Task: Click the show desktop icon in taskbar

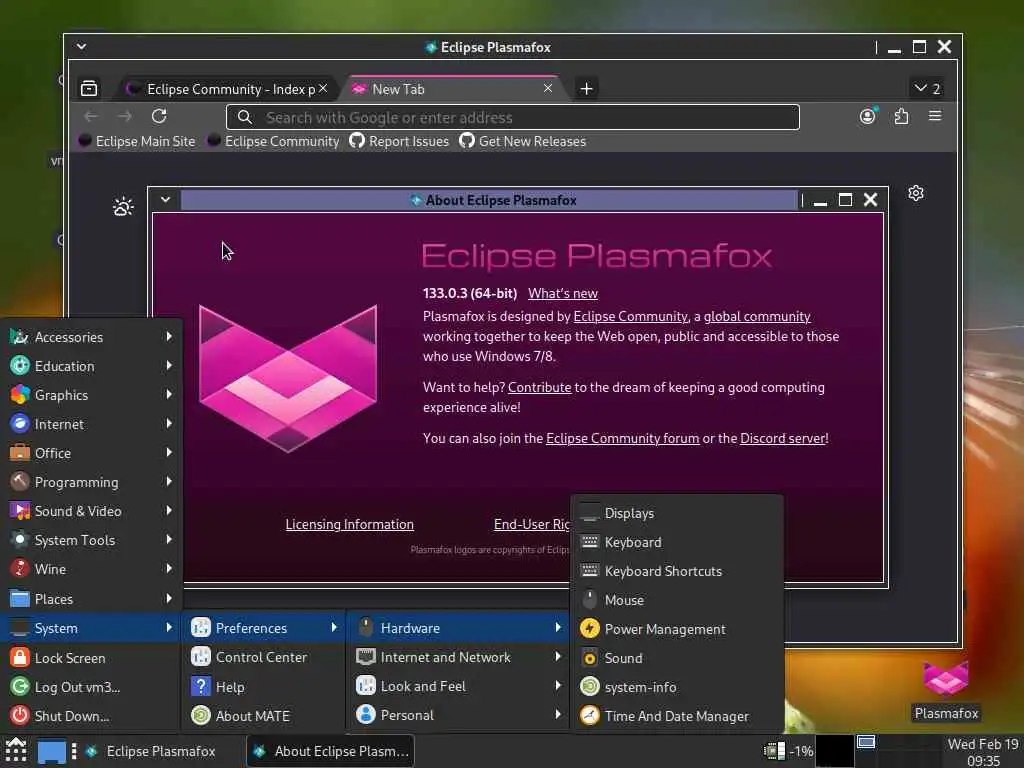Action: pos(52,751)
